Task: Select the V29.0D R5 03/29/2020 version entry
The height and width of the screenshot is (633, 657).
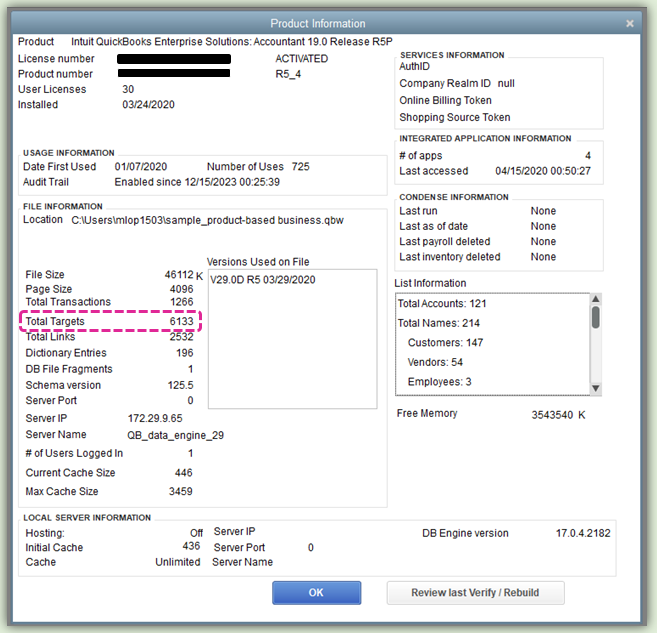Action: pyautogui.click(x=263, y=280)
